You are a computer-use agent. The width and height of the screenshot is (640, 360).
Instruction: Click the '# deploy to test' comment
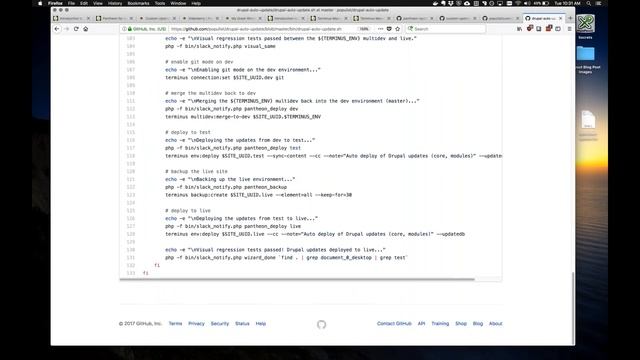click(x=188, y=132)
